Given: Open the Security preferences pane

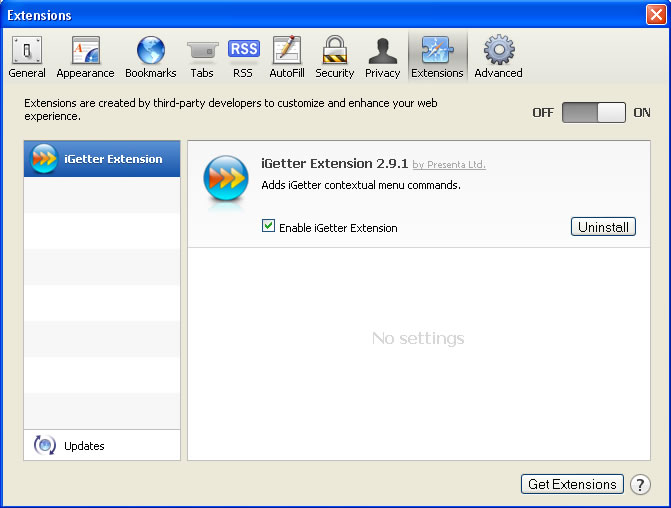Looking at the screenshot, I should click(x=335, y=57).
